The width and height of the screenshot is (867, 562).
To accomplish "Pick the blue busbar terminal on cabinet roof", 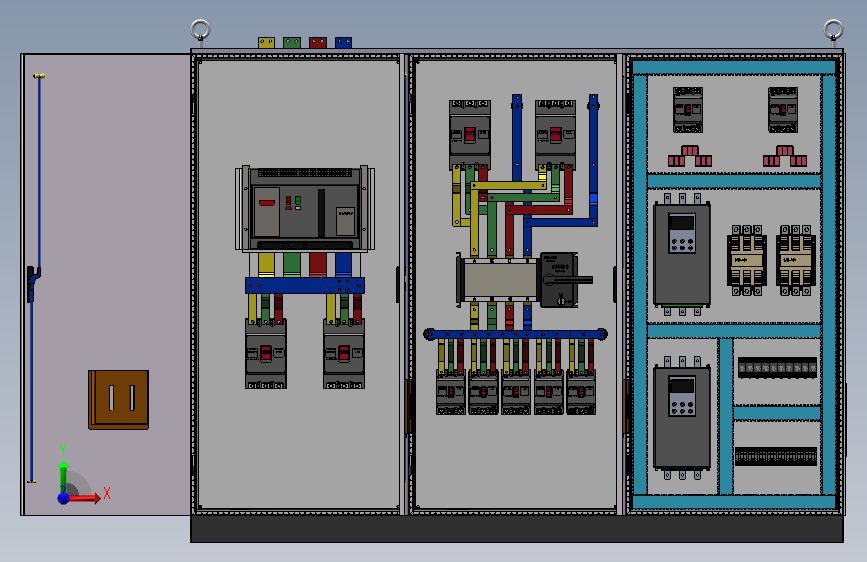I will coord(343,43).
